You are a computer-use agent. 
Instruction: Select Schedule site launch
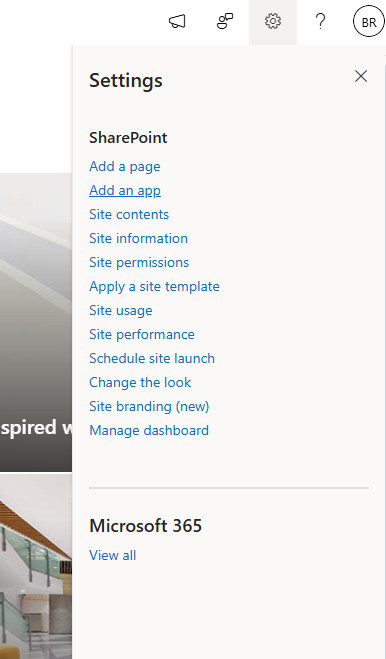click(152, 358)
